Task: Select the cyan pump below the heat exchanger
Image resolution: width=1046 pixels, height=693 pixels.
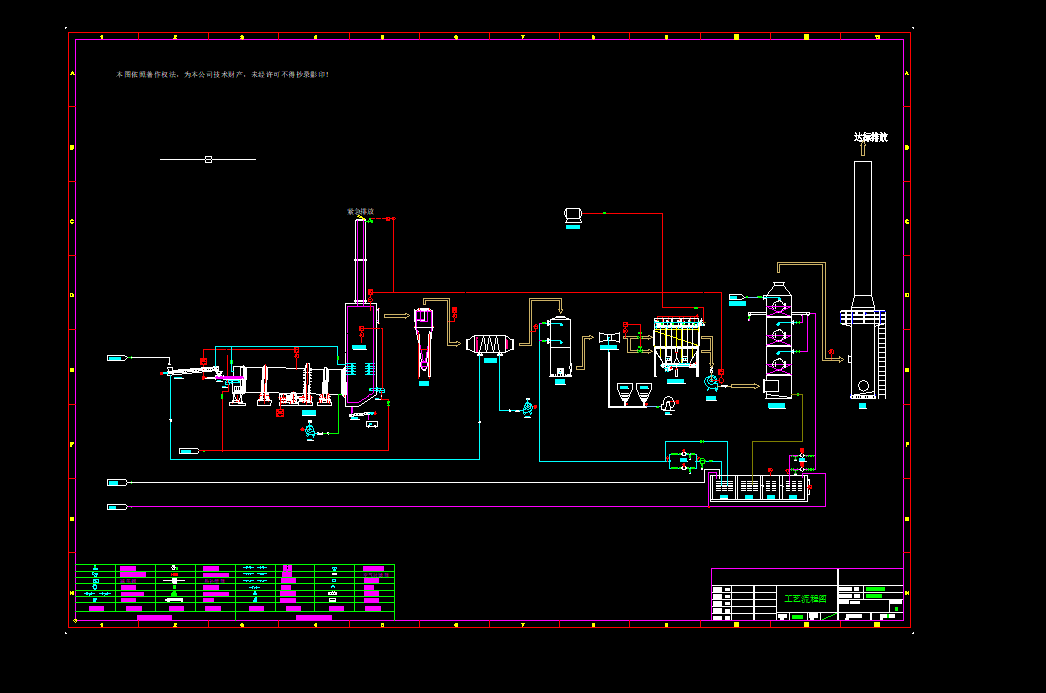Action: tap(528, 408)
